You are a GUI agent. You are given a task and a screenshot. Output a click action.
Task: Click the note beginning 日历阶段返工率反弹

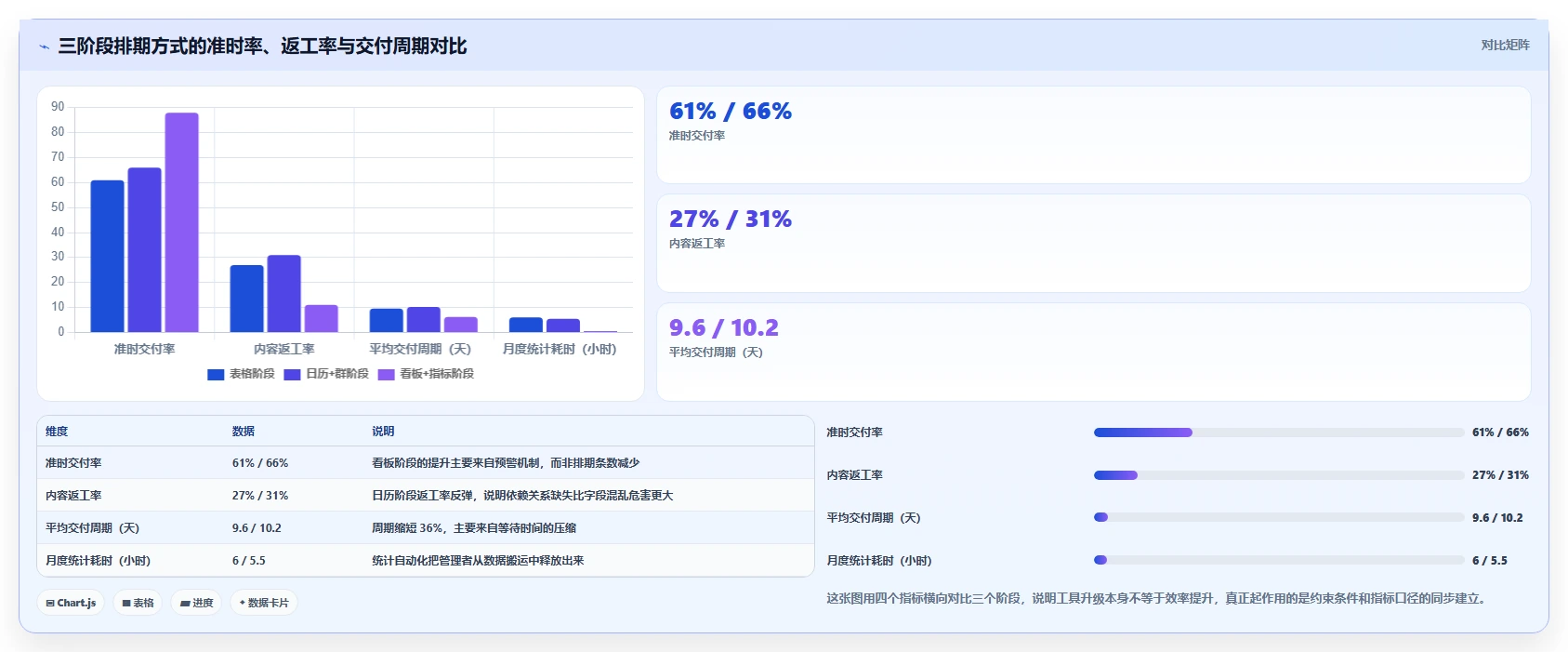(522, 496)
